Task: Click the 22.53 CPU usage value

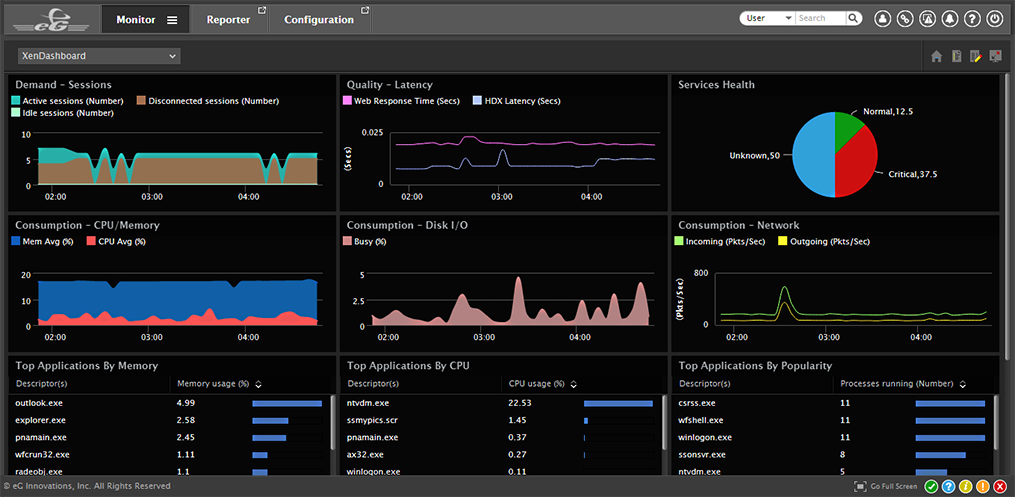Action: tap(520, 403)
